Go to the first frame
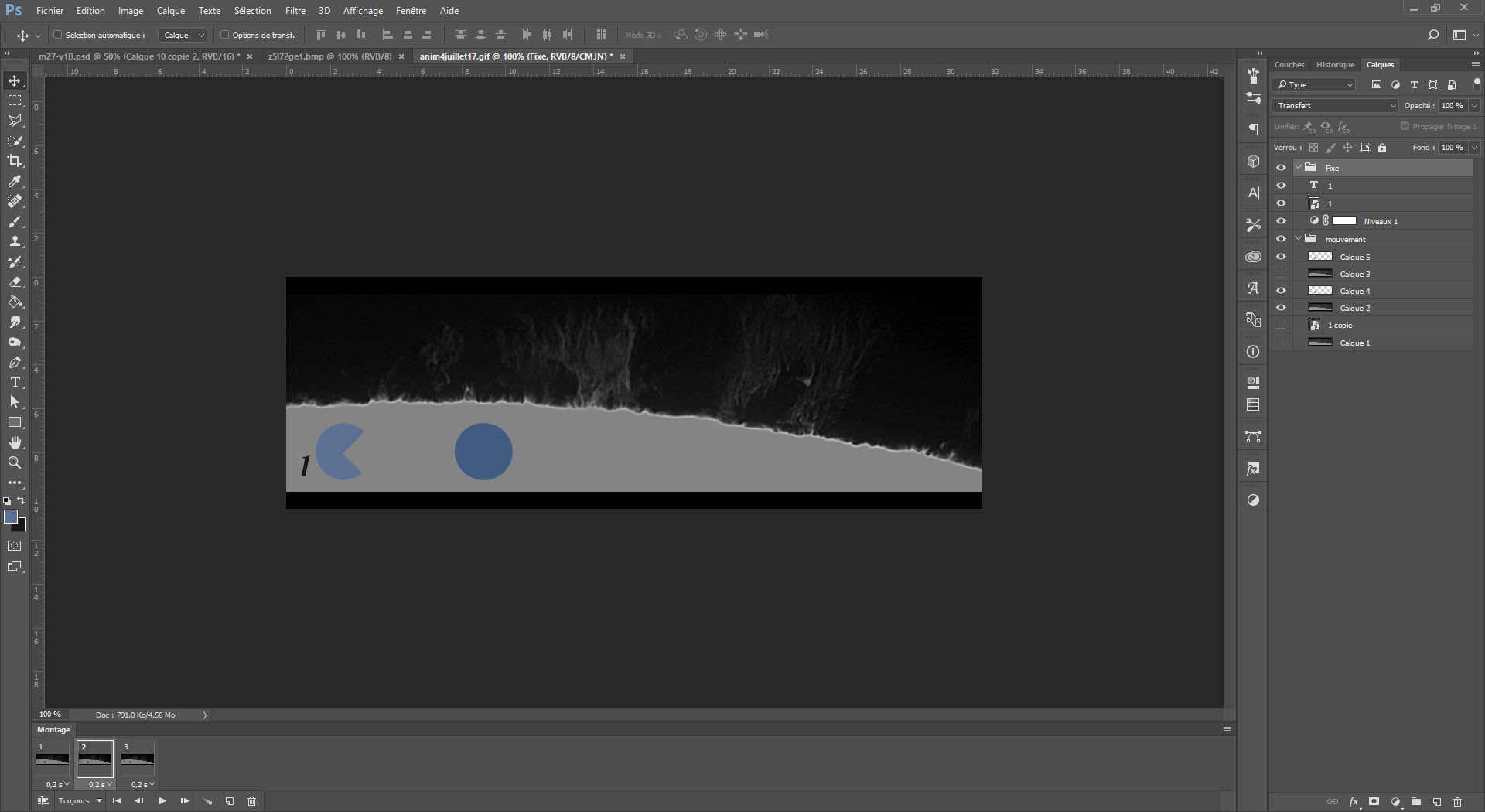The height and width of the screenshot is (812, 1485). pos(117,801)
